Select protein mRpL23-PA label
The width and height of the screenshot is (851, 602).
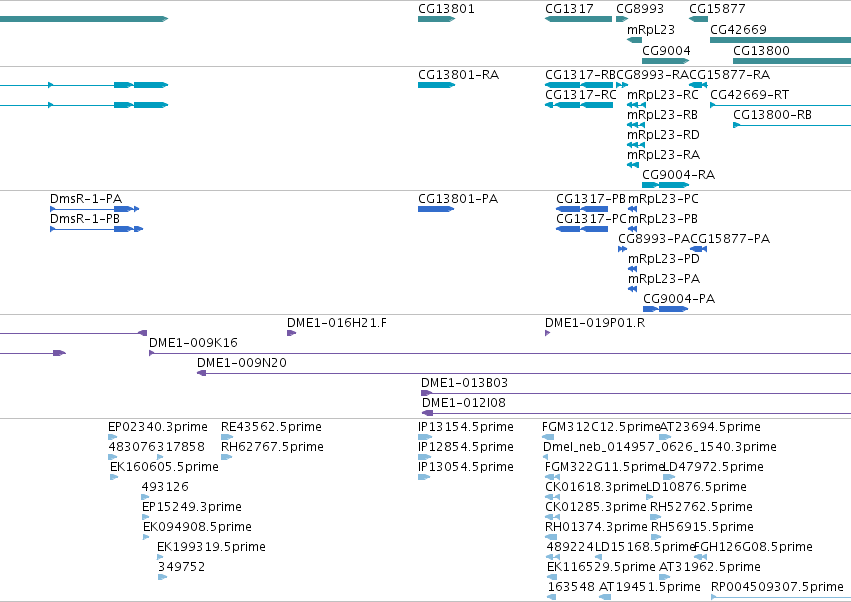(664, 279)
